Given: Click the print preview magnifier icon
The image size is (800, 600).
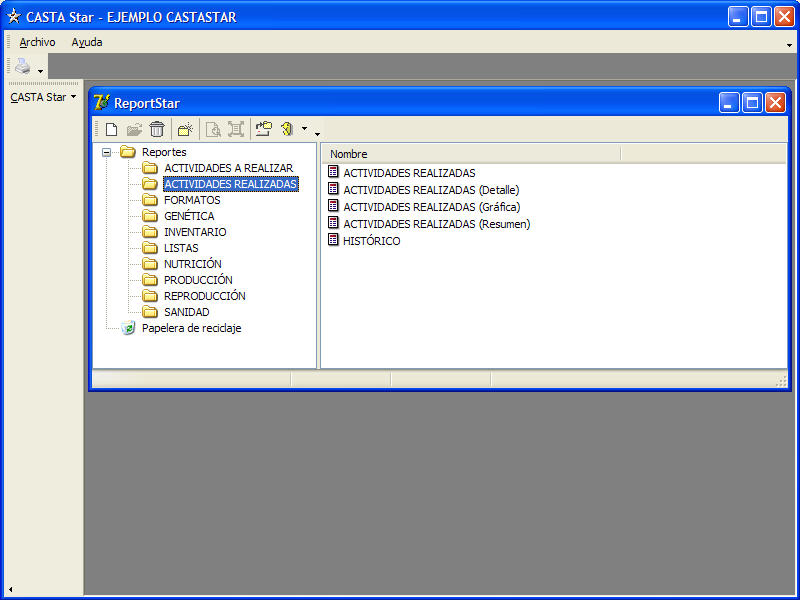Looking at the screenshot, I should click(213, 130).
